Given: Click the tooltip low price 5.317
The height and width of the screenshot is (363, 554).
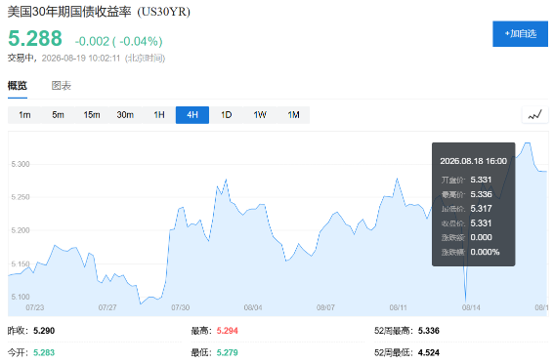Looking at the screenshot, I should 481,209.
